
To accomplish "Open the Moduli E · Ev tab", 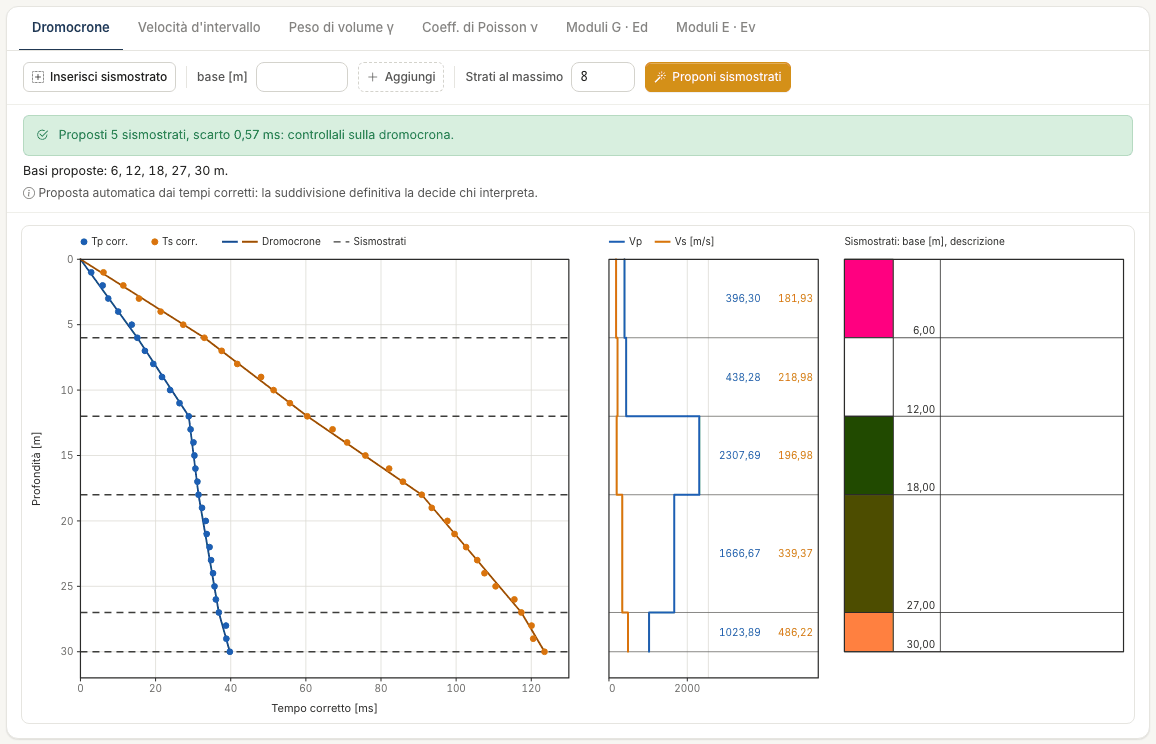I will tap(715, 27).
